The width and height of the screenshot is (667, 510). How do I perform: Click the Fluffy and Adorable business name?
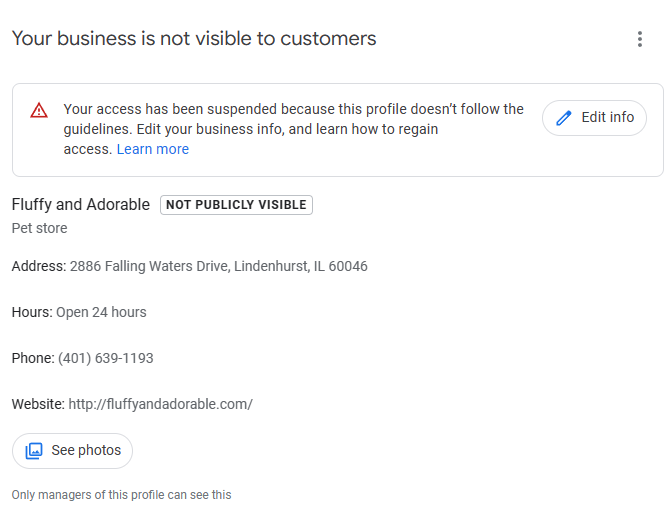pos(81,205)
